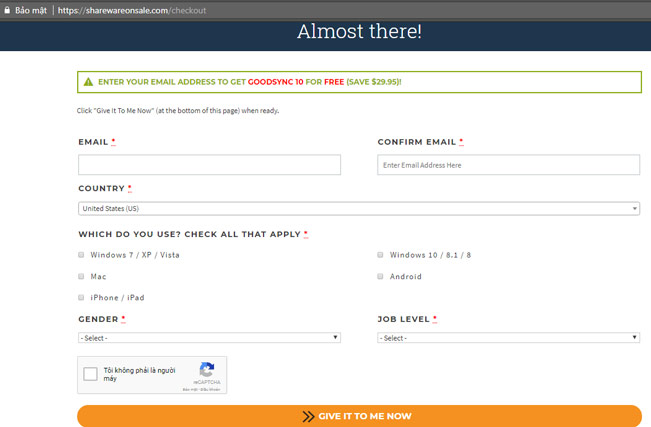This screenshot has width=651, height=427.
Task: Click the sharewareonsale.com URL in address bar
Action: point(132,10)
